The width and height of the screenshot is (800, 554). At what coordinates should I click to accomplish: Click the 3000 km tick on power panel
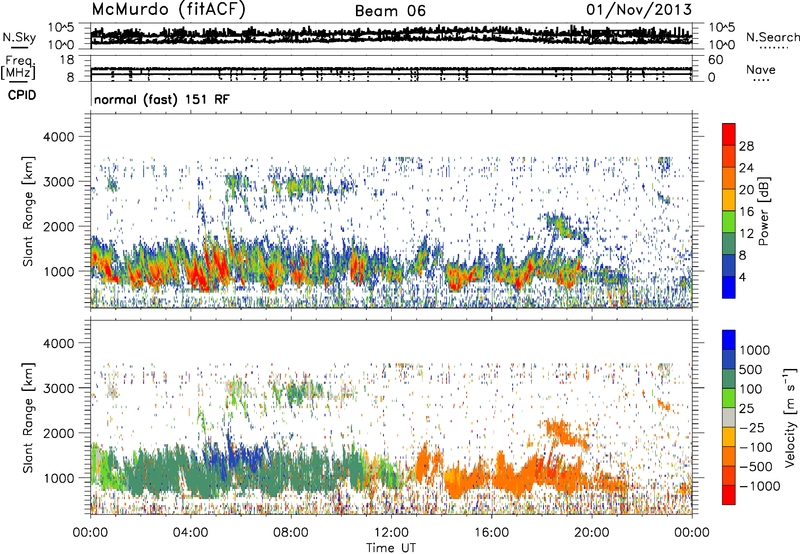click(59, 182)
